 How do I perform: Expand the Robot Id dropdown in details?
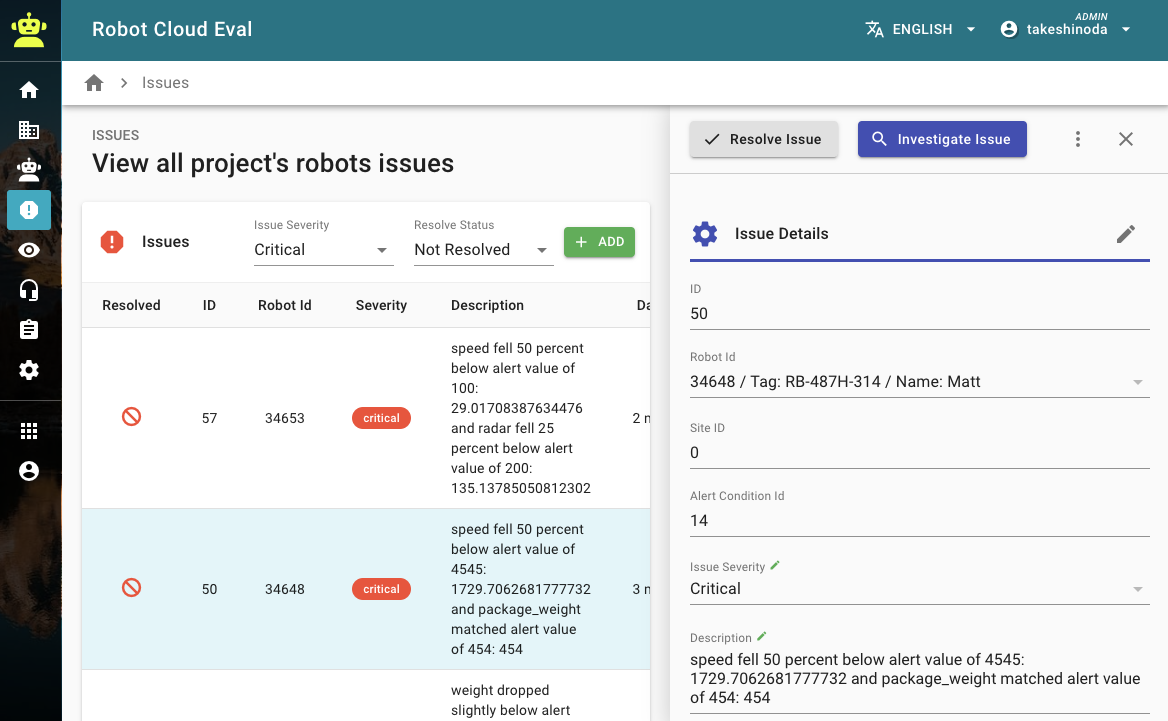pos(1137,382)
